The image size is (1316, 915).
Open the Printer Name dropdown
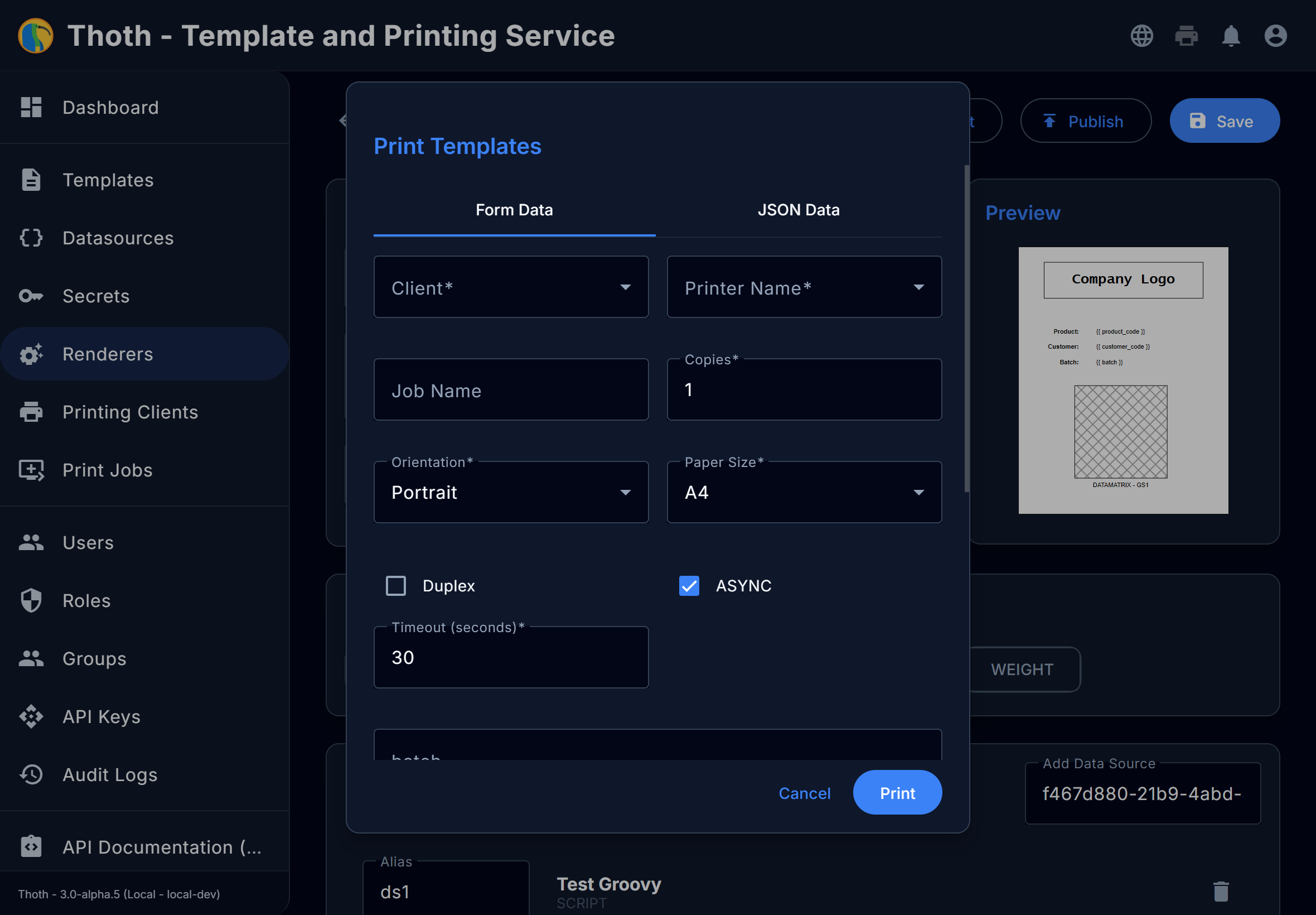pyautogui.click(x=805, y=287)
